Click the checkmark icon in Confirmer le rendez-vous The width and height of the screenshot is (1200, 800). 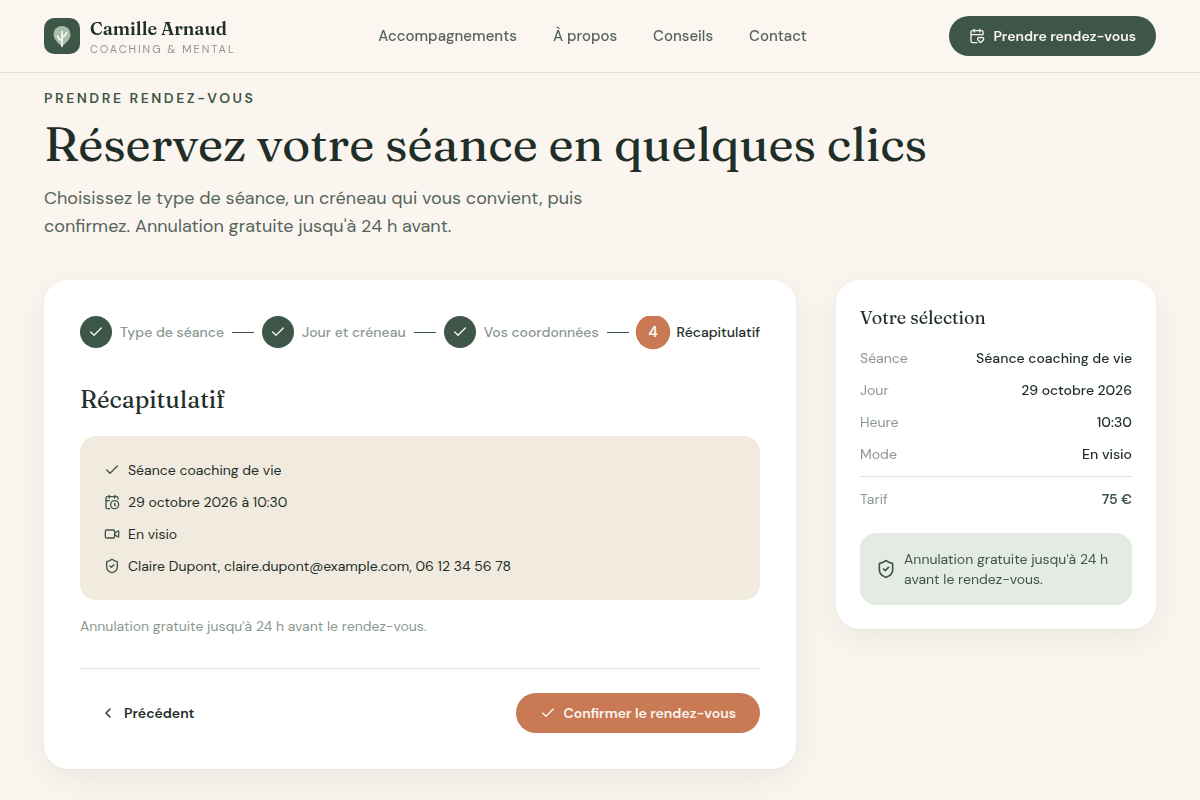[548, 713]
